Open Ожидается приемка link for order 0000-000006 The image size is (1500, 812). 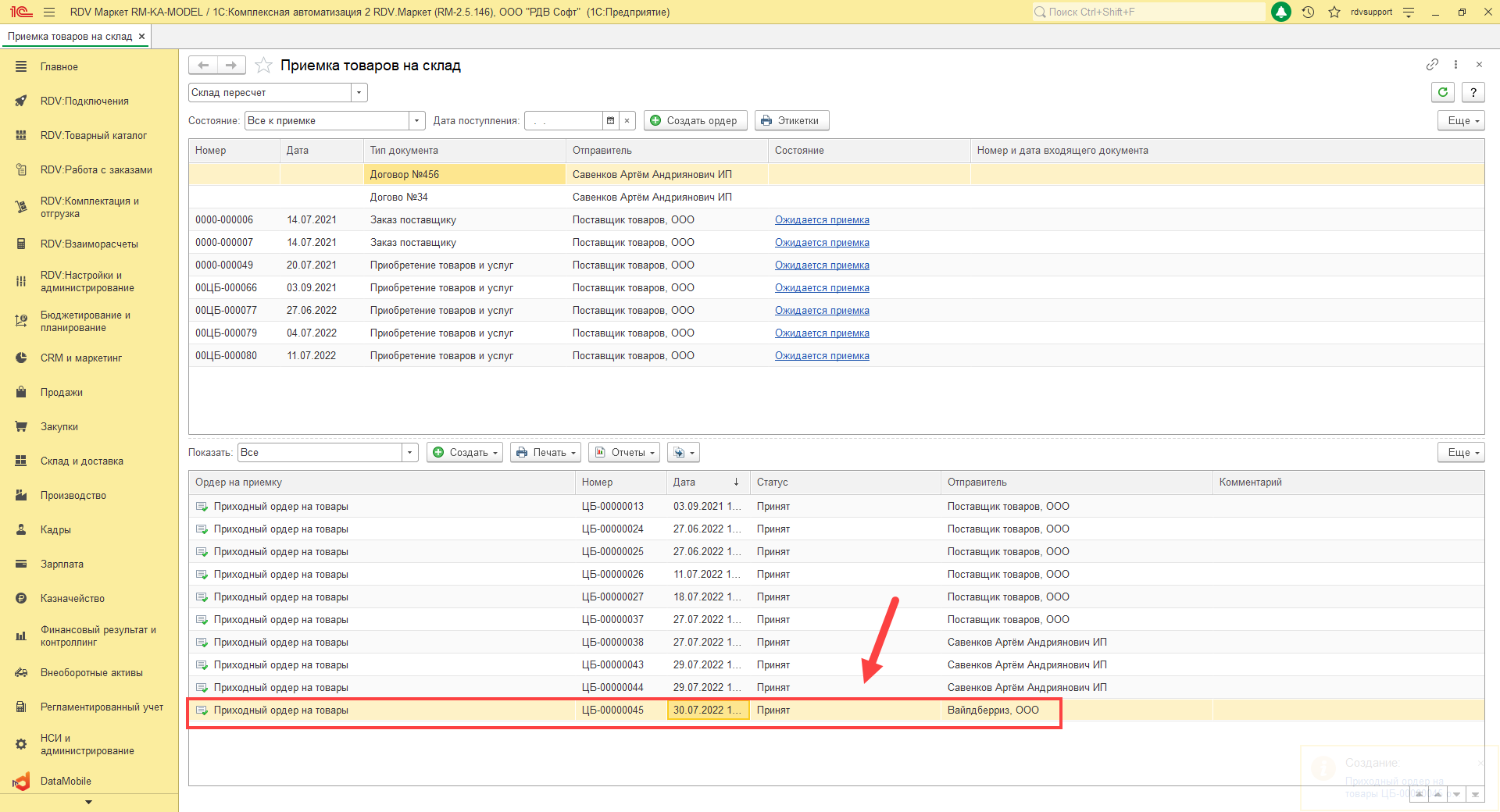(822, 220)
